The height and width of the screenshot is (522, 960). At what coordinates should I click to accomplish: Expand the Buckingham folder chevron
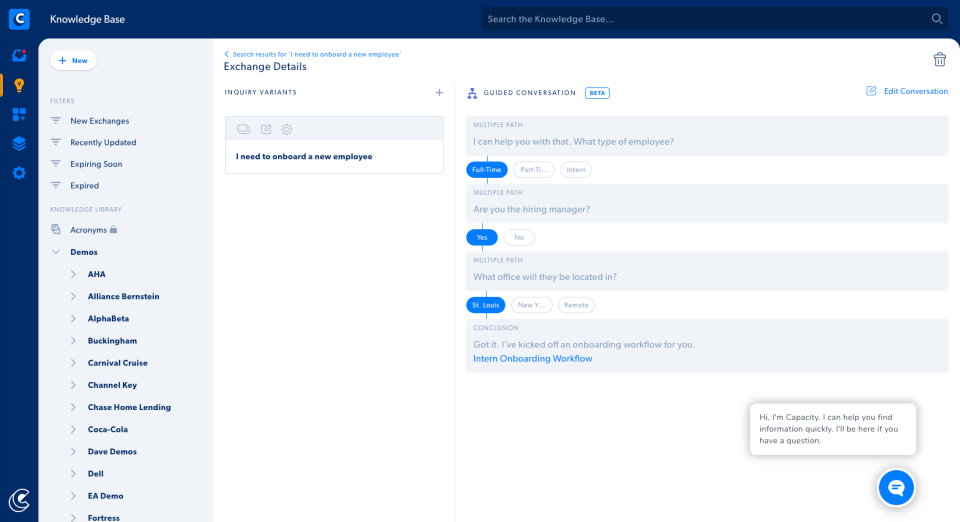point(73,341)
